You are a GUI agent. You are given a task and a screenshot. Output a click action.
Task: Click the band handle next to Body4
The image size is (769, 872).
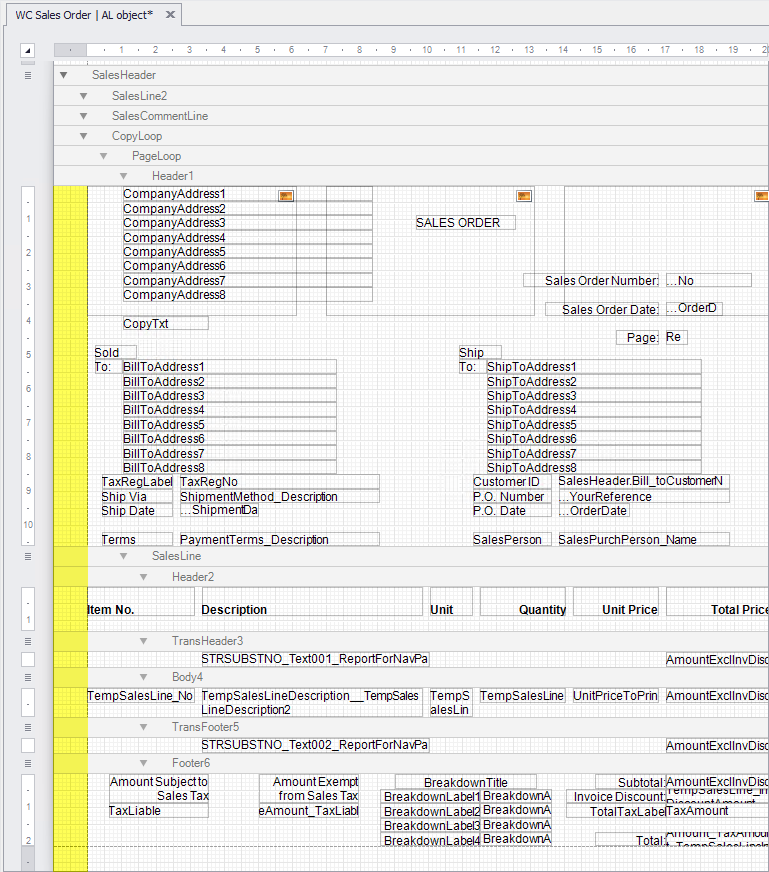pos(28,677)
